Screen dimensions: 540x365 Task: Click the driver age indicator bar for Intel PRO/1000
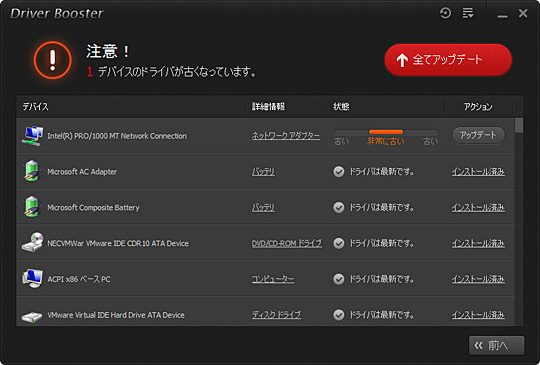386,132
